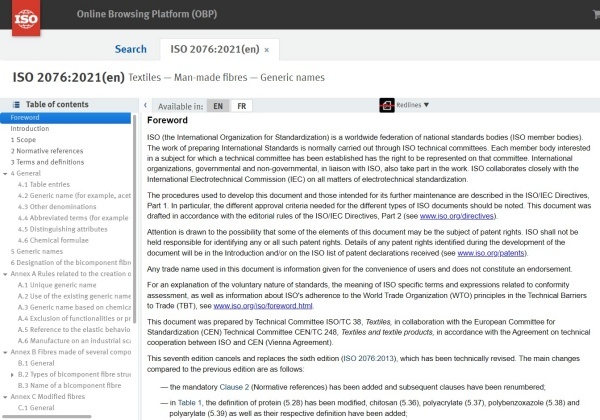Go to A.5 Reference to the elastic behaviour

[74, 329]
